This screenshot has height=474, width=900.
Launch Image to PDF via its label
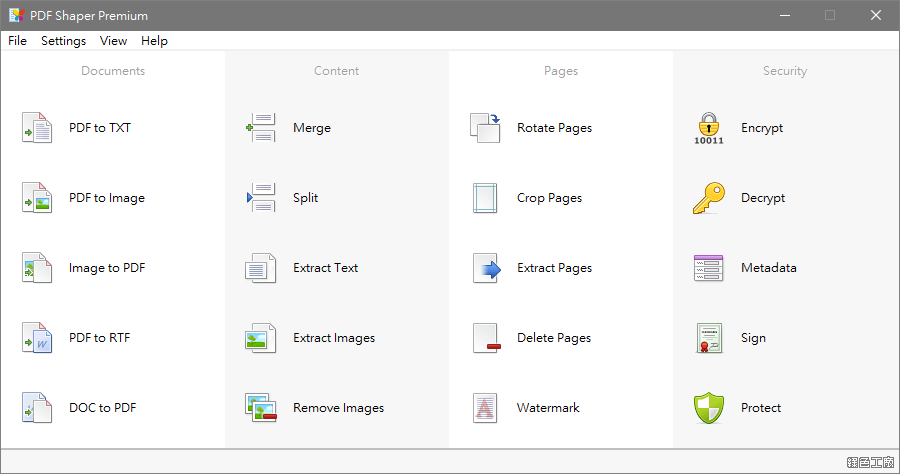[x=107, y=267]
